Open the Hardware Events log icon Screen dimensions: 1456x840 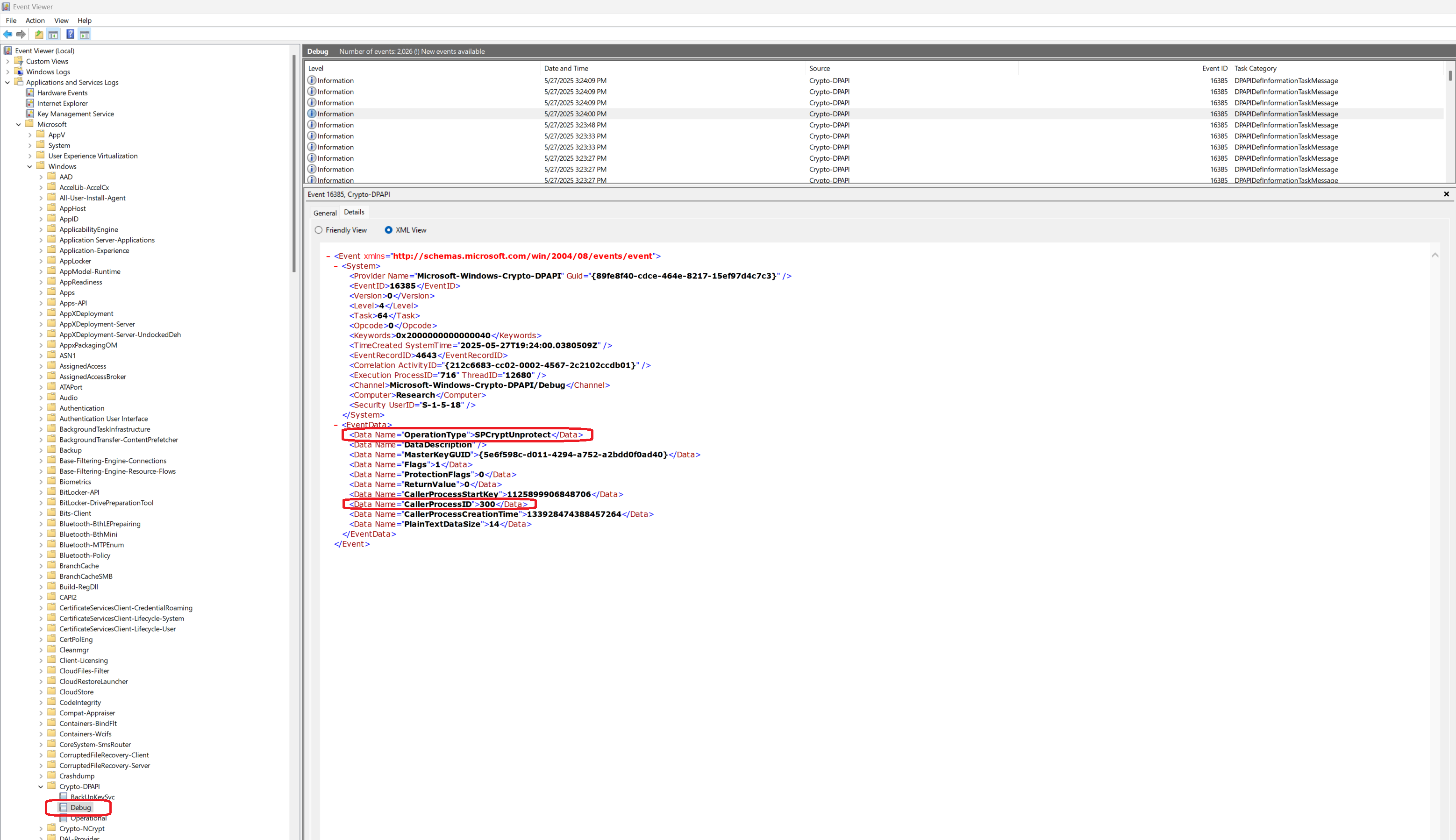coord(30,93)
